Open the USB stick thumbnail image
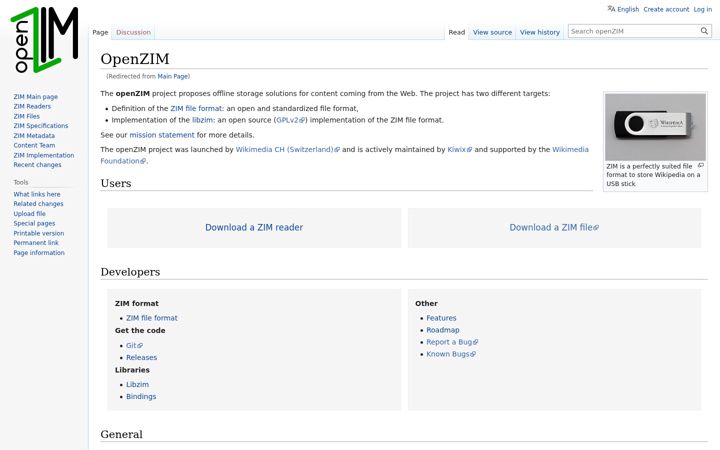Viewport: 720px width, 450px height. click(655, 127)
